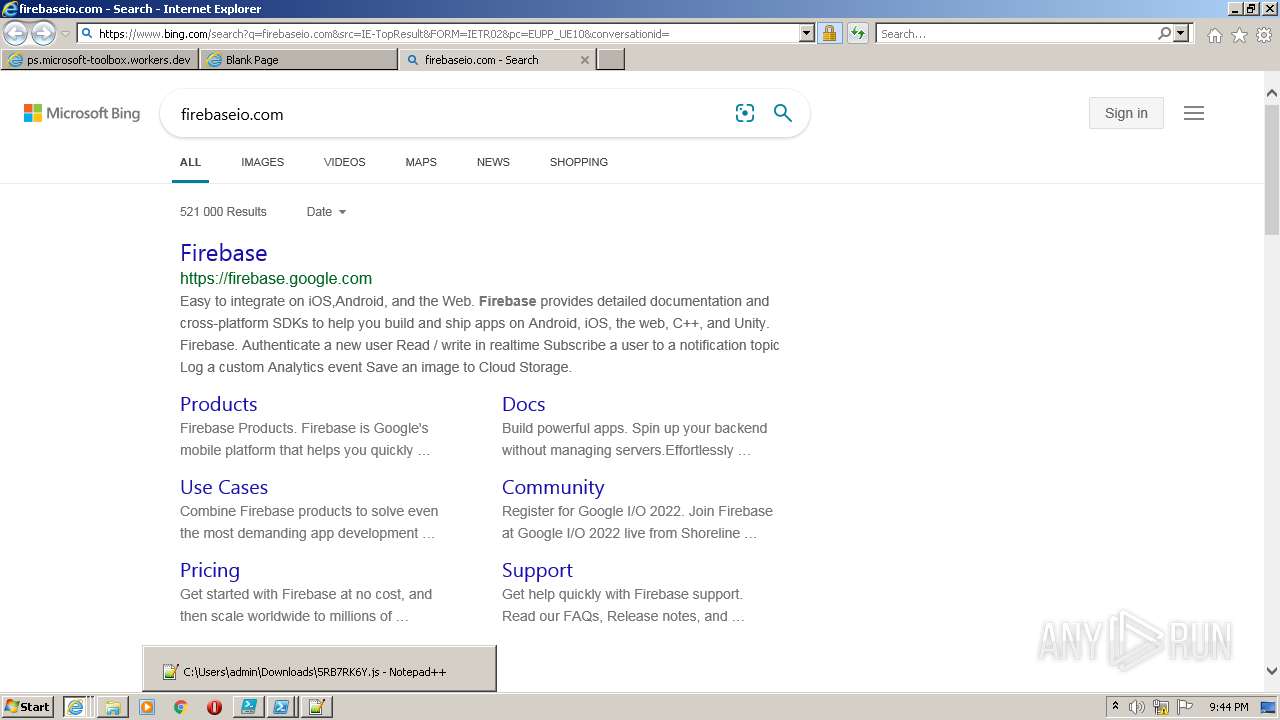Open the Docs sublink
The width and height of the screenshot is (1280, 720).
click(523, 404)
